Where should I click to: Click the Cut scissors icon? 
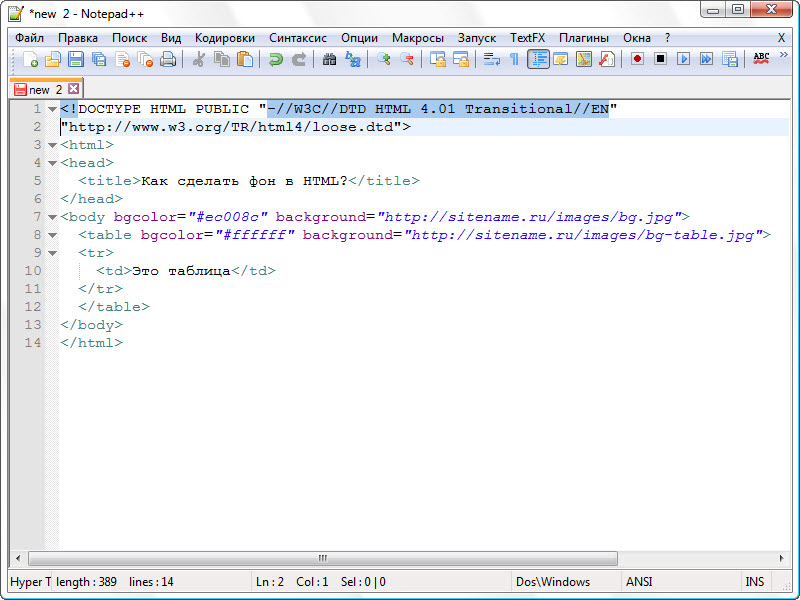tap(198, 60)
